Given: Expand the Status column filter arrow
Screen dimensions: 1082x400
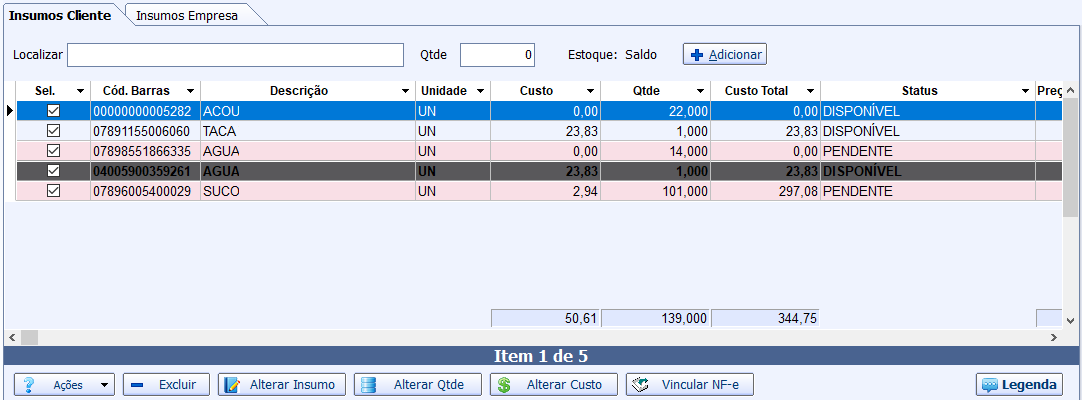Looking at the screenshot, I should coord(1025,91).
